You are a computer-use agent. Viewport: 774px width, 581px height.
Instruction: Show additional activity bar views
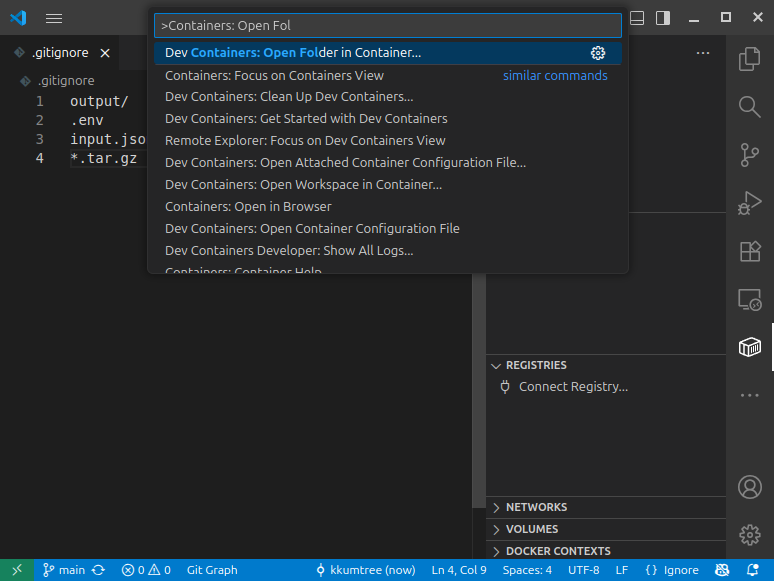pyautogui.click(x=749, y=395)
